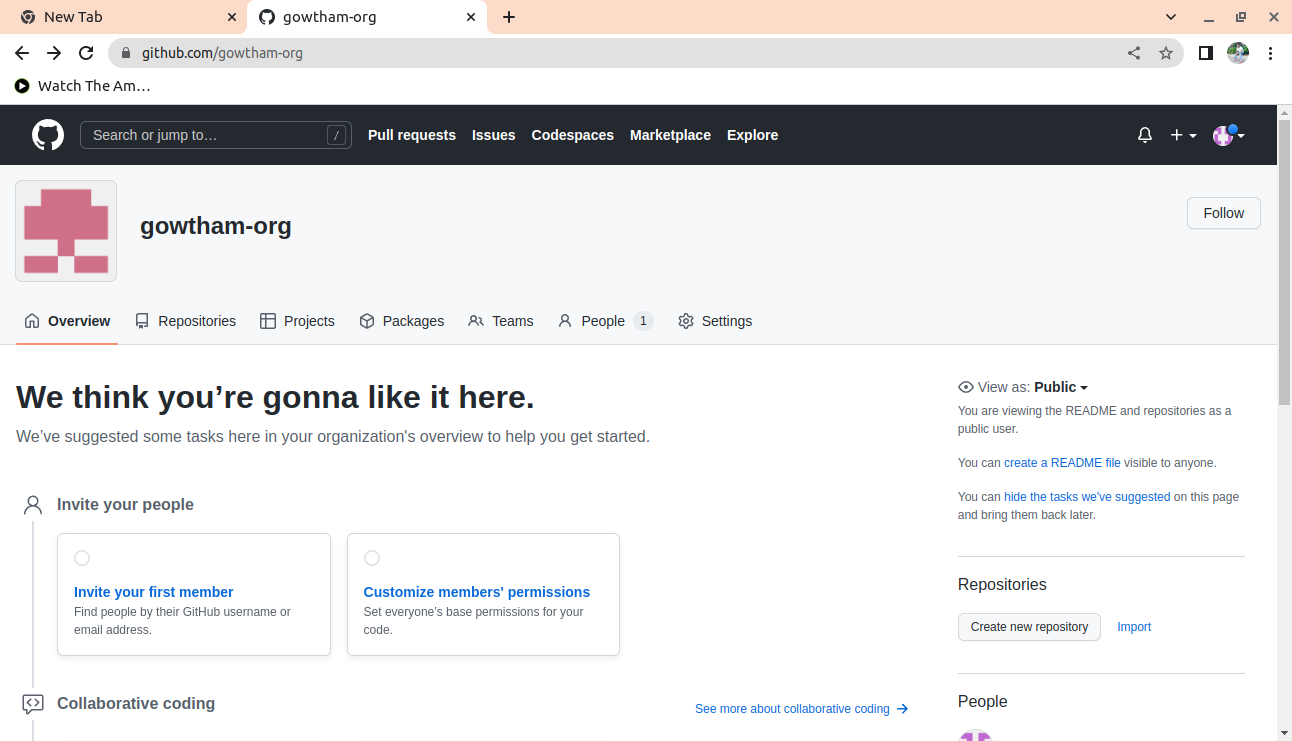The image size is (1292, 741).
Task: Open Chrome side panel icon
Action: [x=1206, y=53]
